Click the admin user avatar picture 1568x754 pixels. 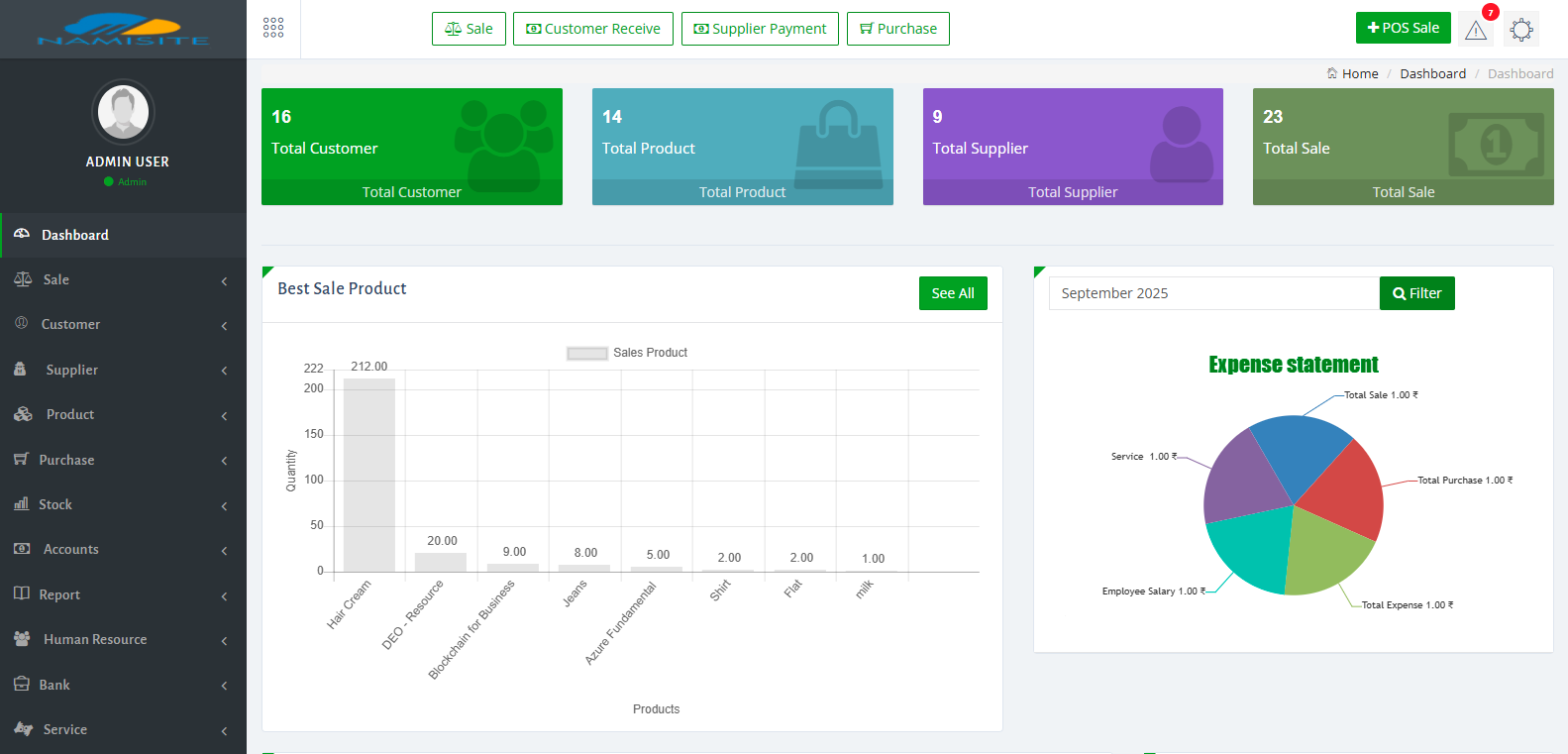pyautogui.click(x=123, y=111)
